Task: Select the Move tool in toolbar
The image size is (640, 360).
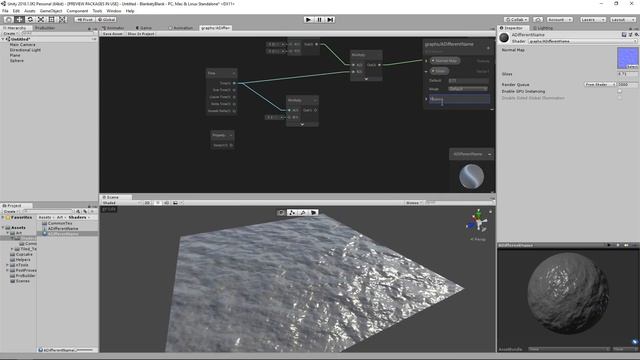Action: tap(19, 20)
